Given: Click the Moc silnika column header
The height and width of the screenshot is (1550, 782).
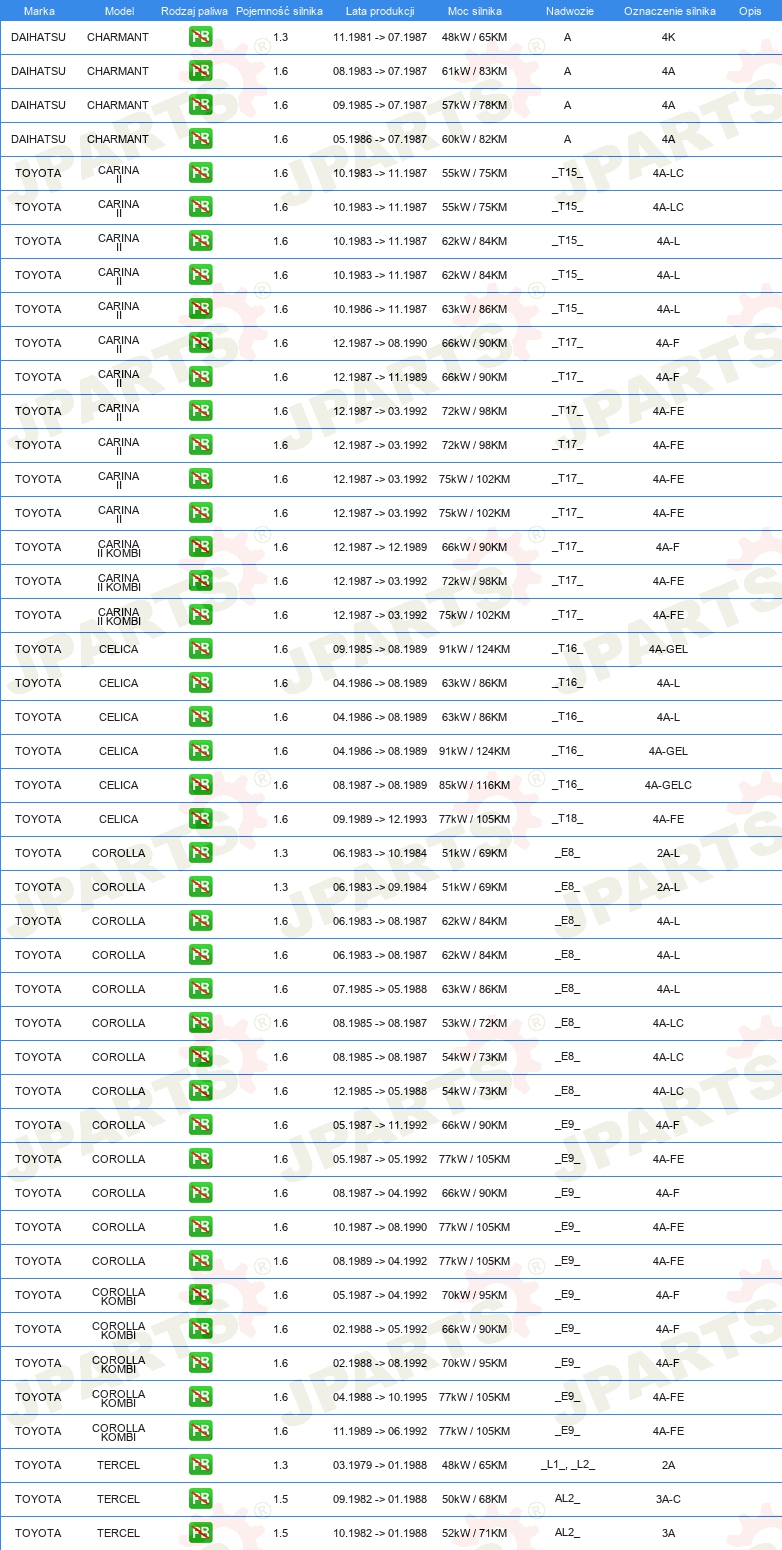Looking at the screenshot, I should (x=474, y=11).
